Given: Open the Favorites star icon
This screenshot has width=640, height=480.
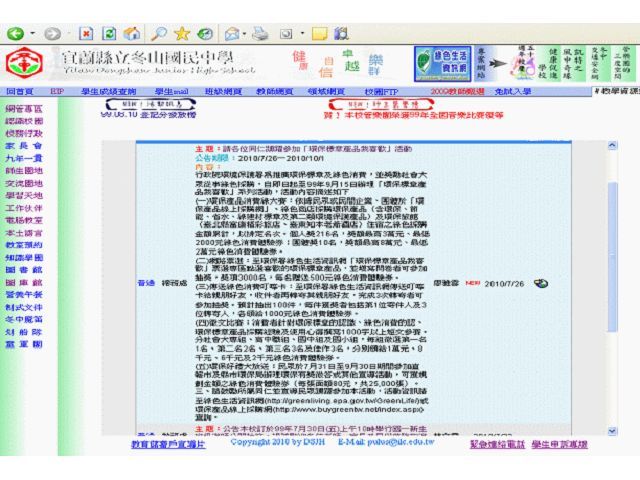Looking at the screenshot, I should click(x=184, y=33).
